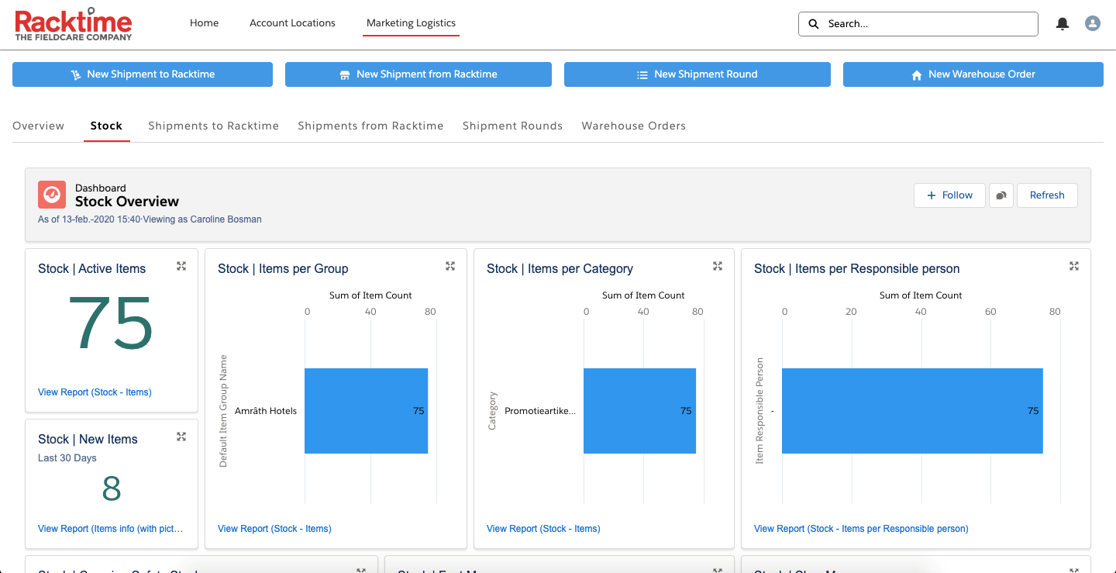This screenshot has height=573, width=1116.
Task: Open View Report (Items info) under New Items
Action: [x=110, y=528]
